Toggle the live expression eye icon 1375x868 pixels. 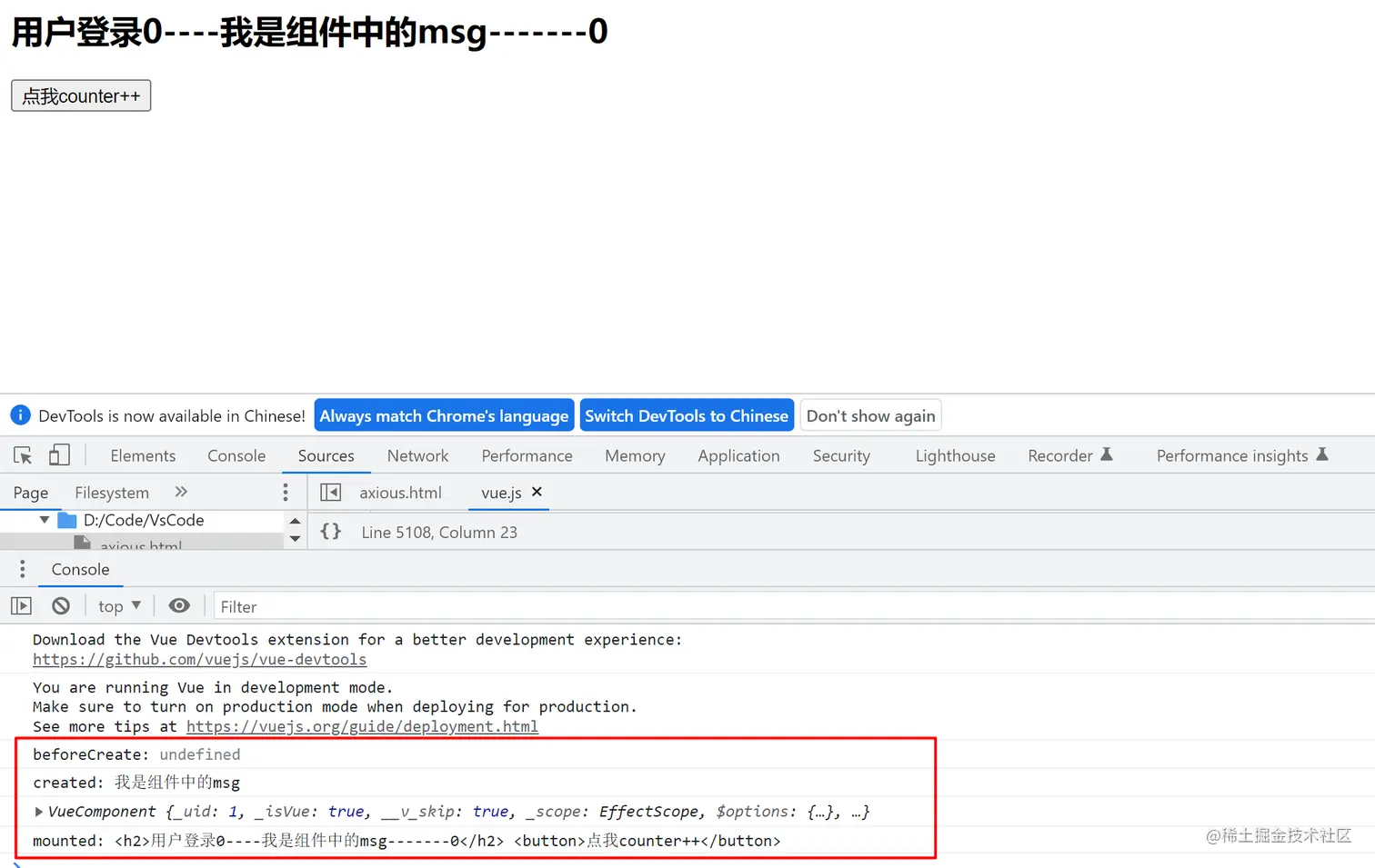[x=179, y=605]
